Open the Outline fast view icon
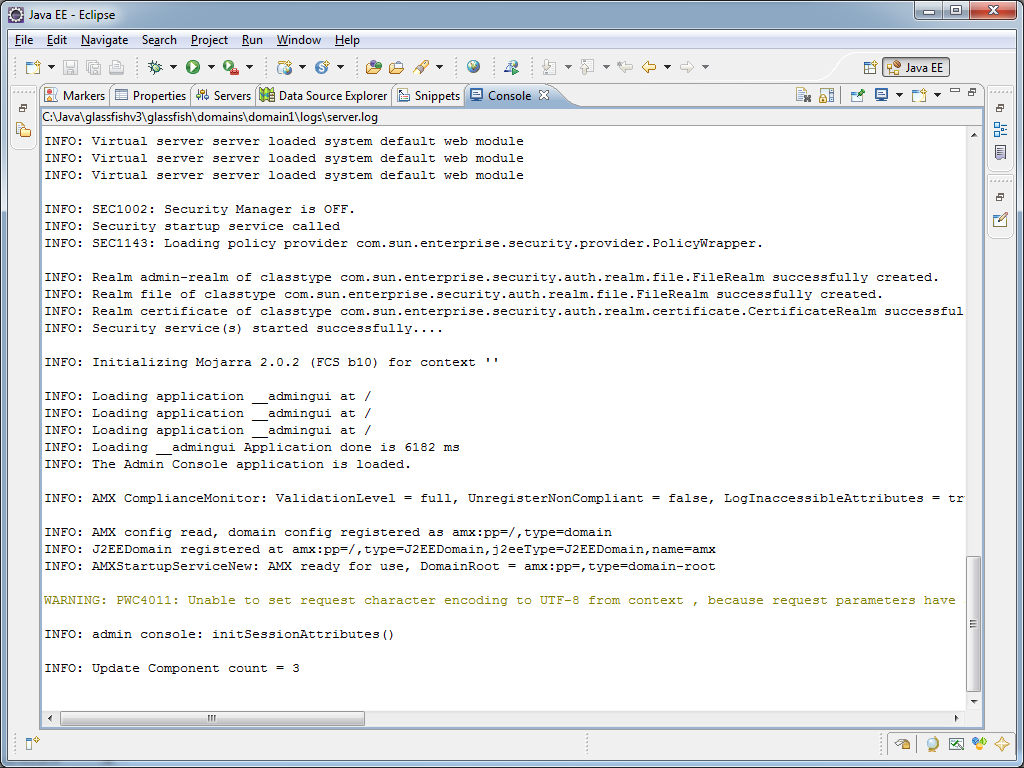The height and width of the screenshot is (768, 1024). pyautogui.click(x=1000, y=130)
